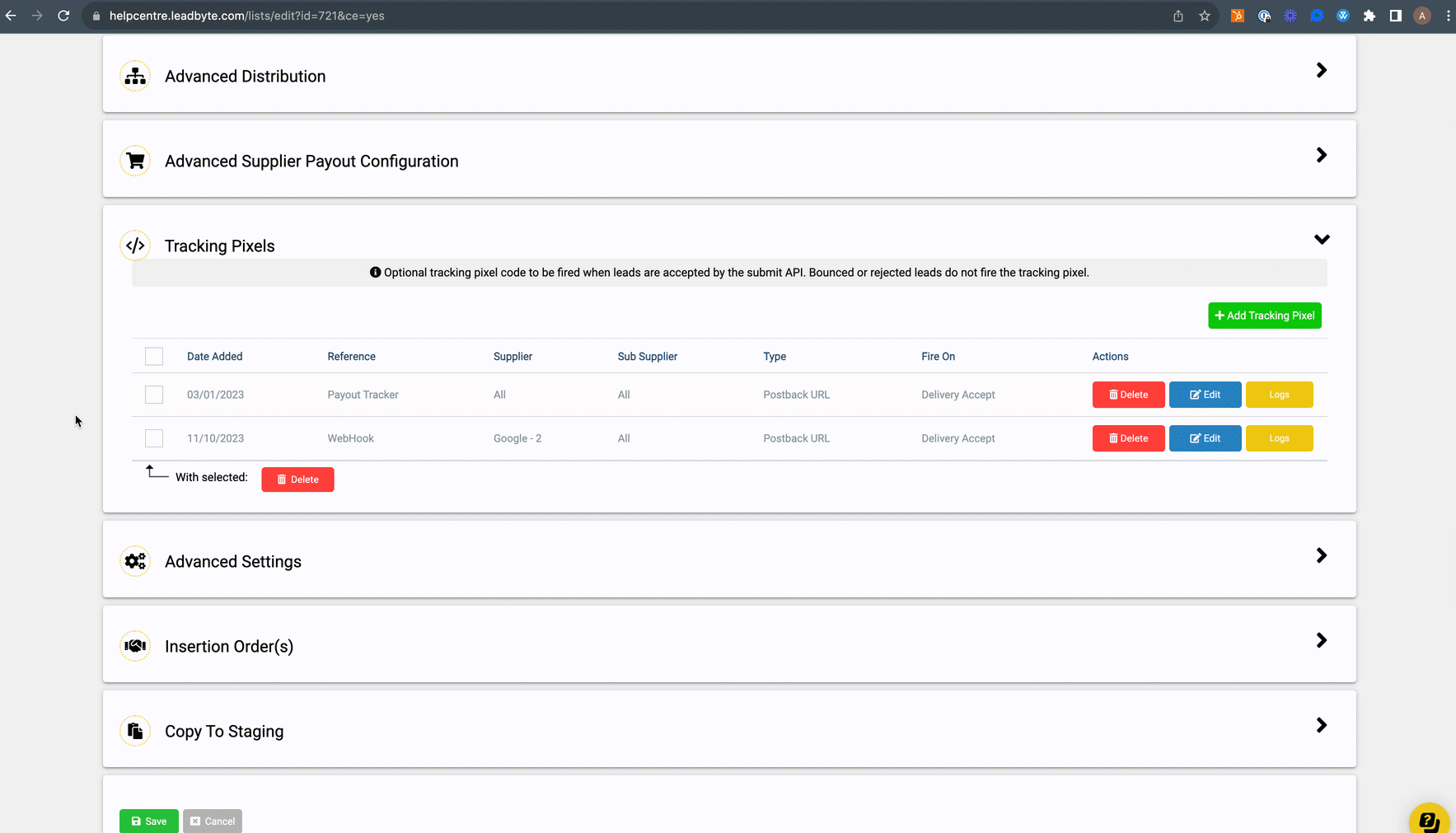Expand the Advanced Settings section chevron

click(x=1322, y=555)
